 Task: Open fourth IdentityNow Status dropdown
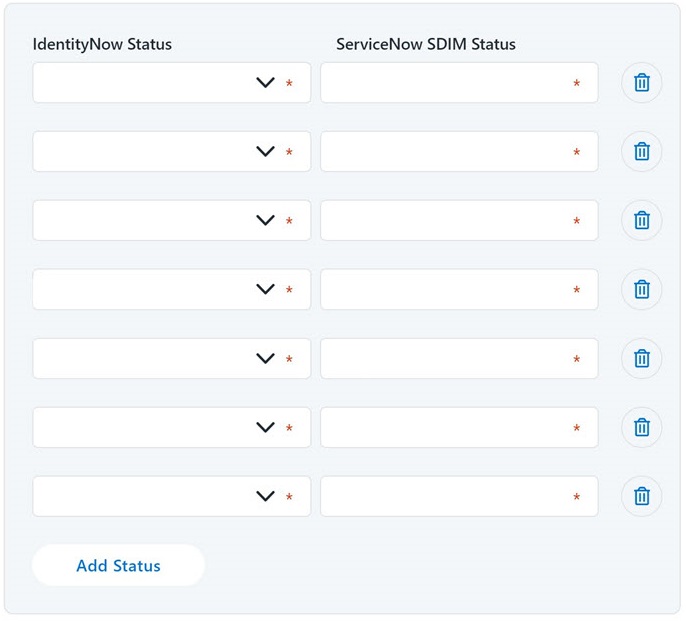click(x=172, y=289)
